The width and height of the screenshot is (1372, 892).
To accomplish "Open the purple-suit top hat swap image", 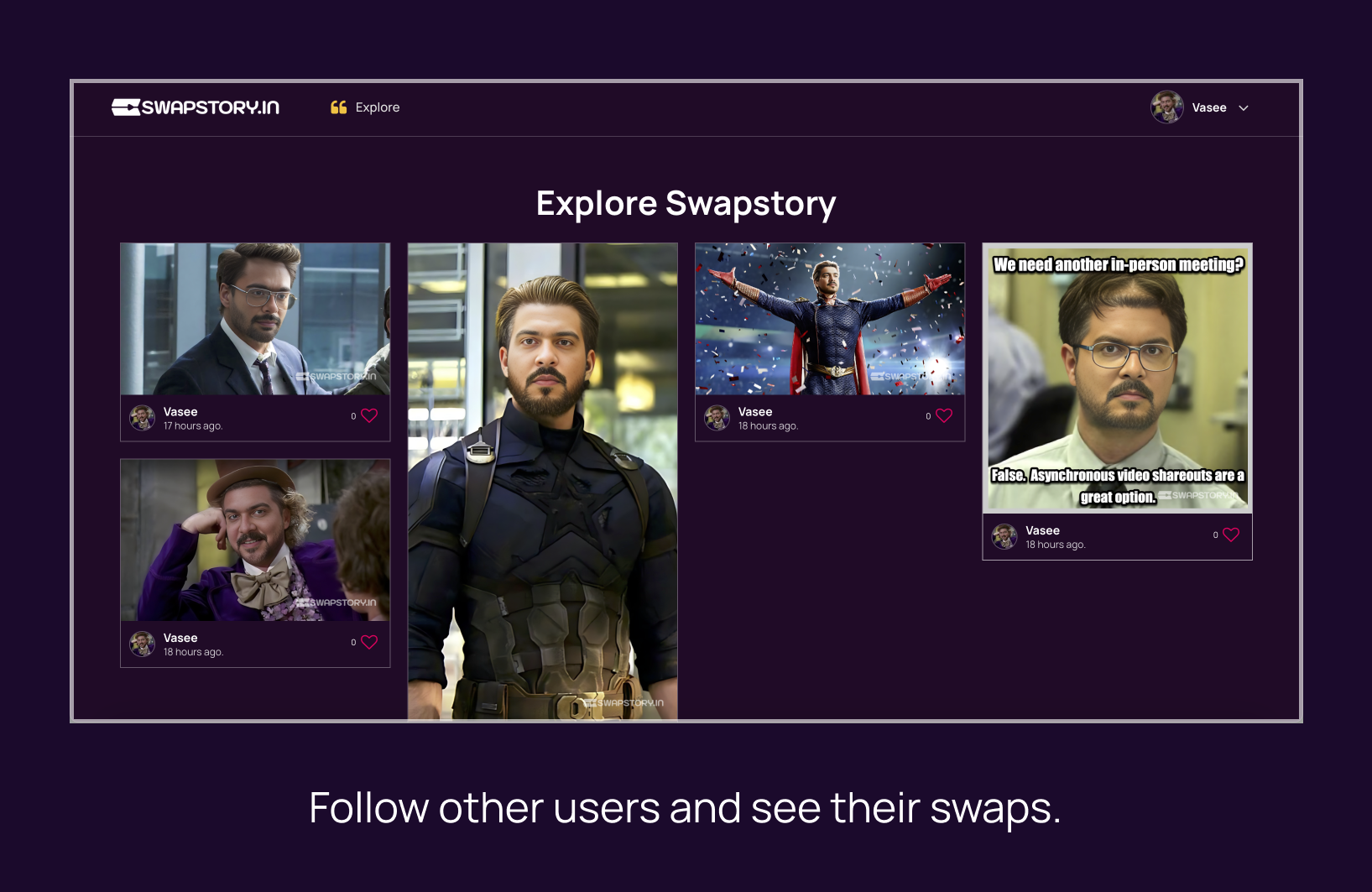I will (x=255, y=540).
